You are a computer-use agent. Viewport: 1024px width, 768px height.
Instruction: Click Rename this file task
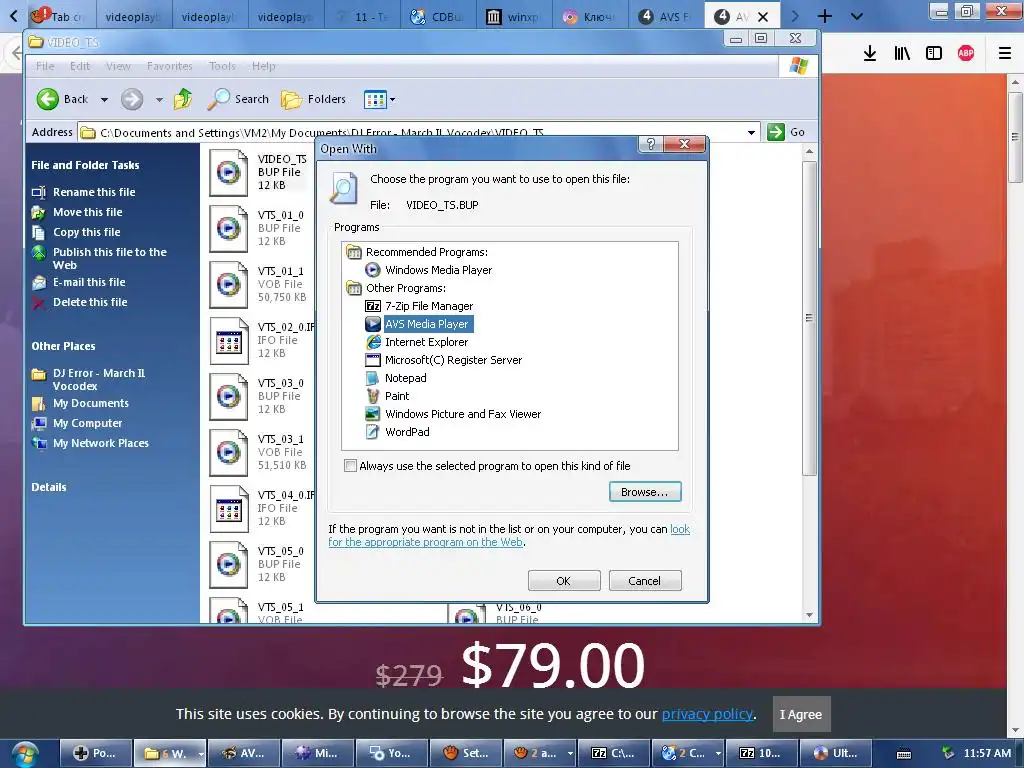point(94,192)
